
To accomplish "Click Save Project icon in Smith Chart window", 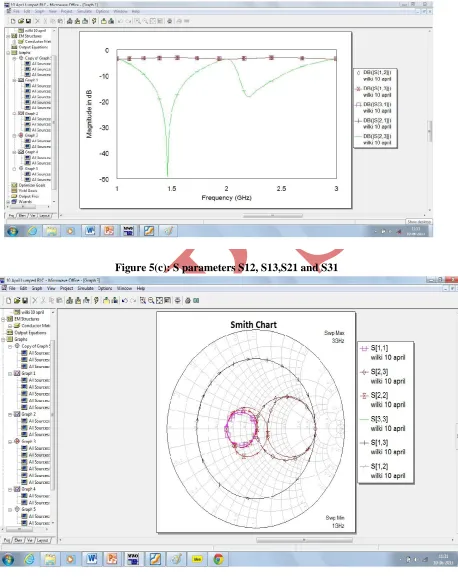I will [25, 301].
